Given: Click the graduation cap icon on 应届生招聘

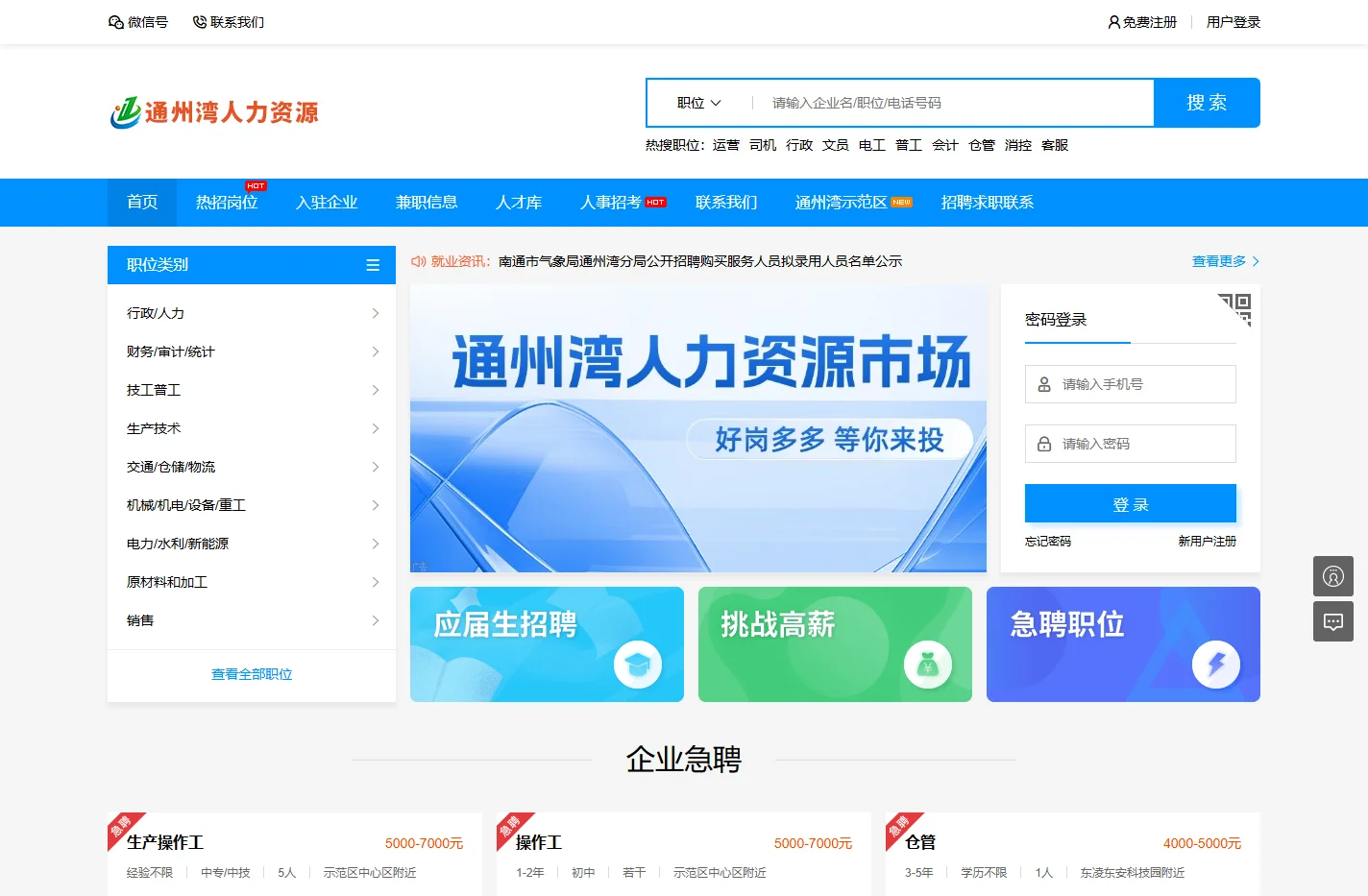Looking at the screenshot, I should [x=638, y=664].
